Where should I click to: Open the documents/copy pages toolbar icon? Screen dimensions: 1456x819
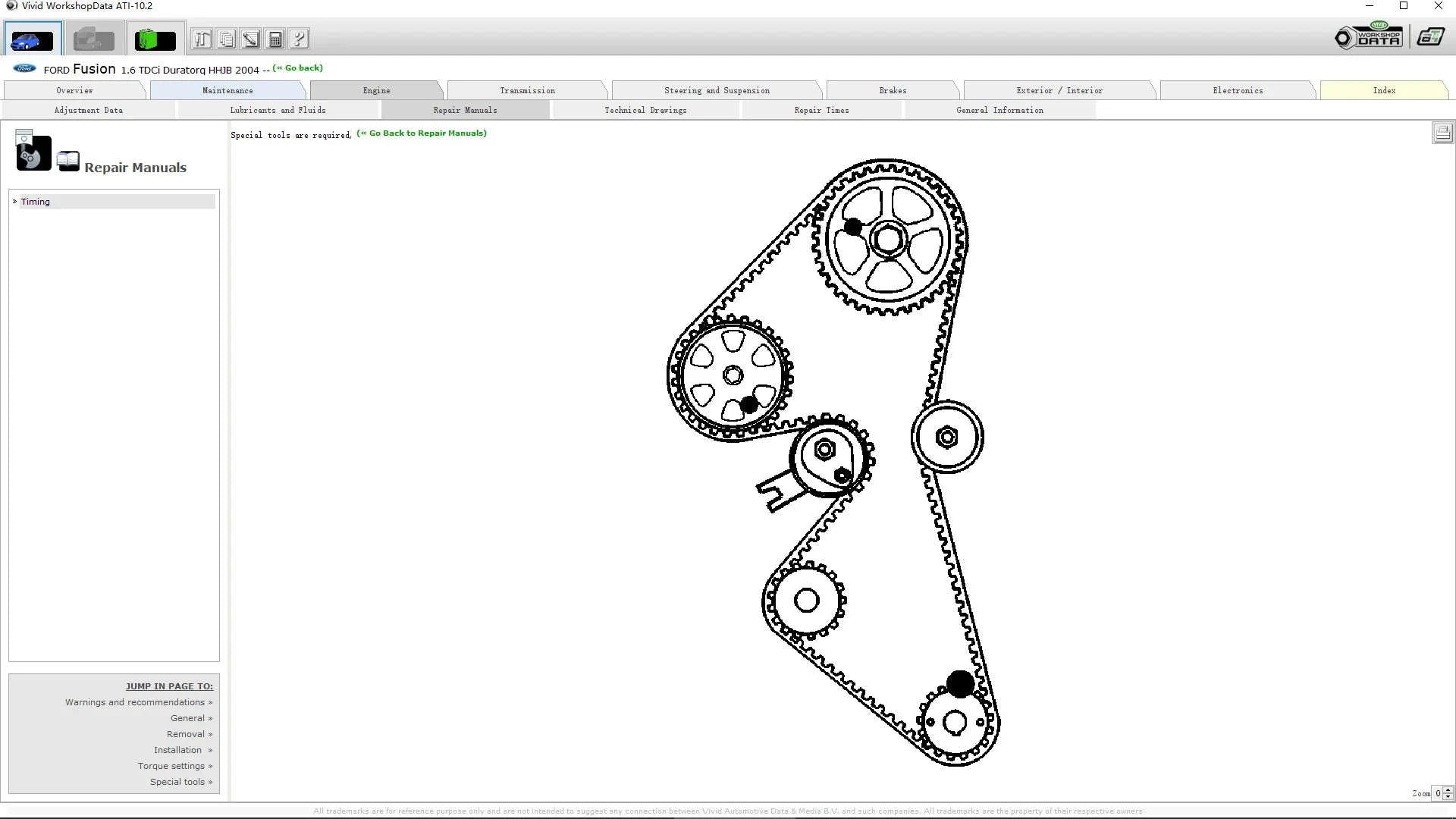(226, 38)
